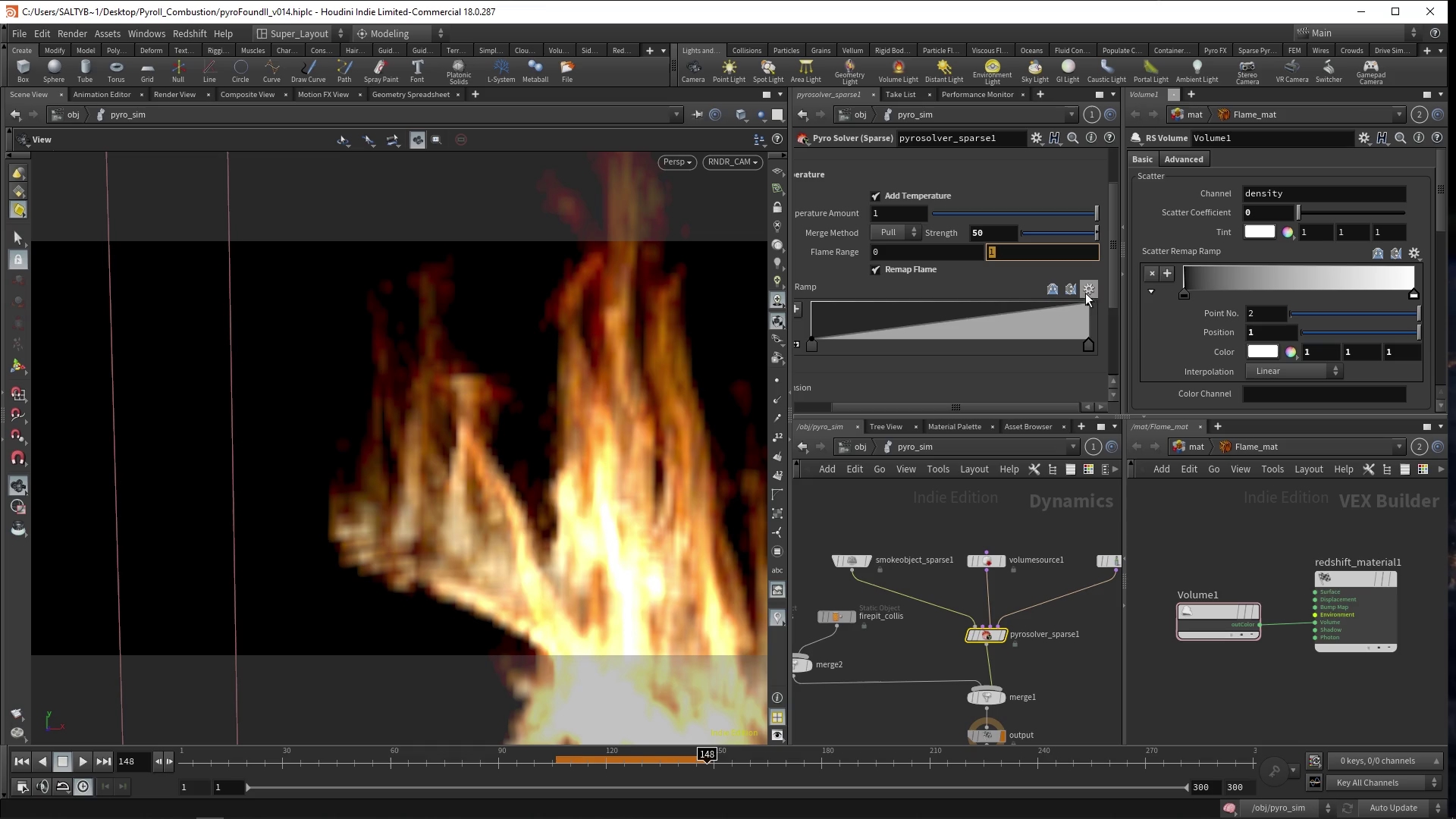Select the Metaball shelf tool
This screenshot has width=1456, height=819.
(x=535, y=71)
